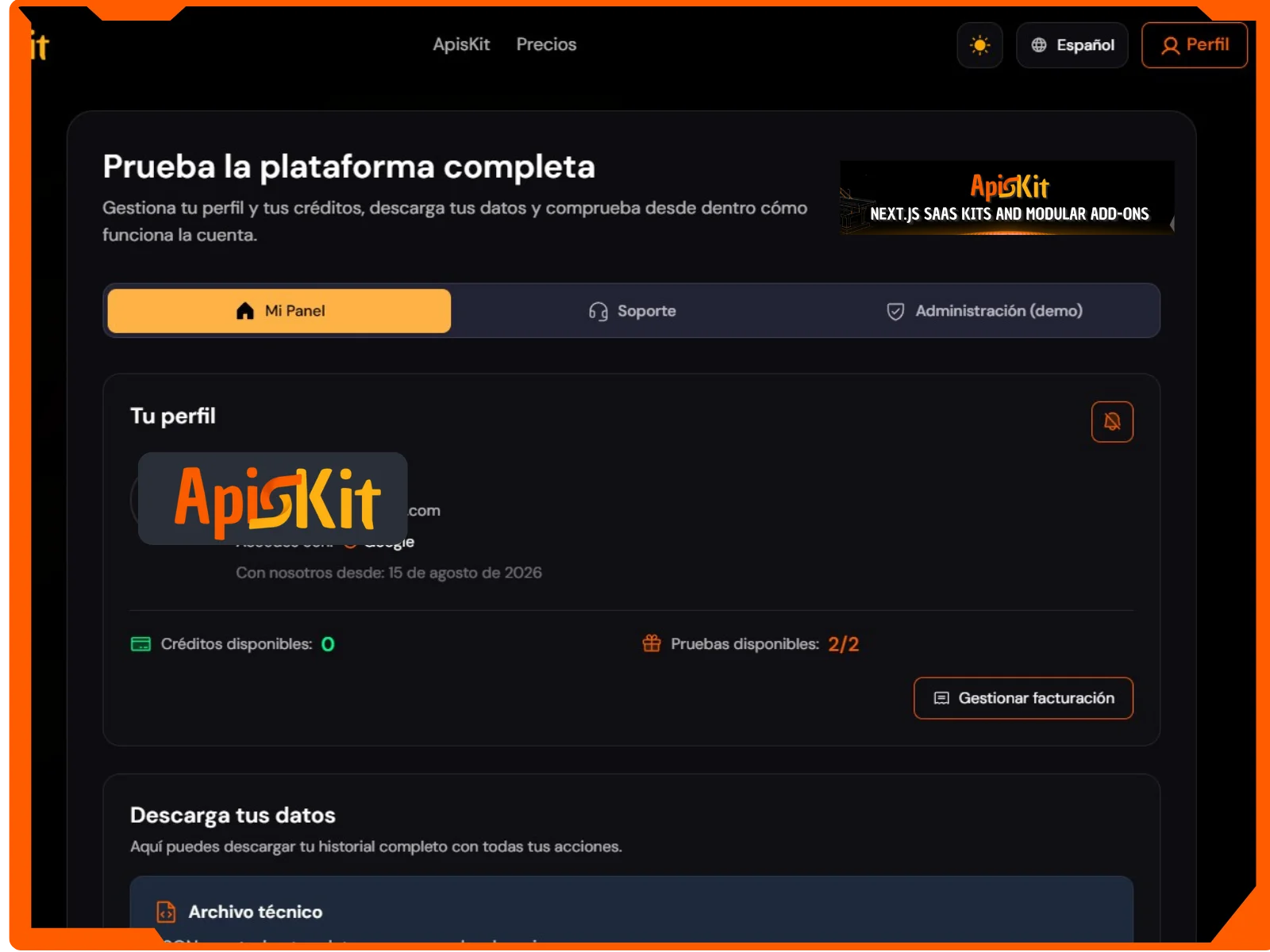Click Gestionar facturación button
This screenshot has width=1270, height=952.
pyautogui.click(x=1023, y=698)
